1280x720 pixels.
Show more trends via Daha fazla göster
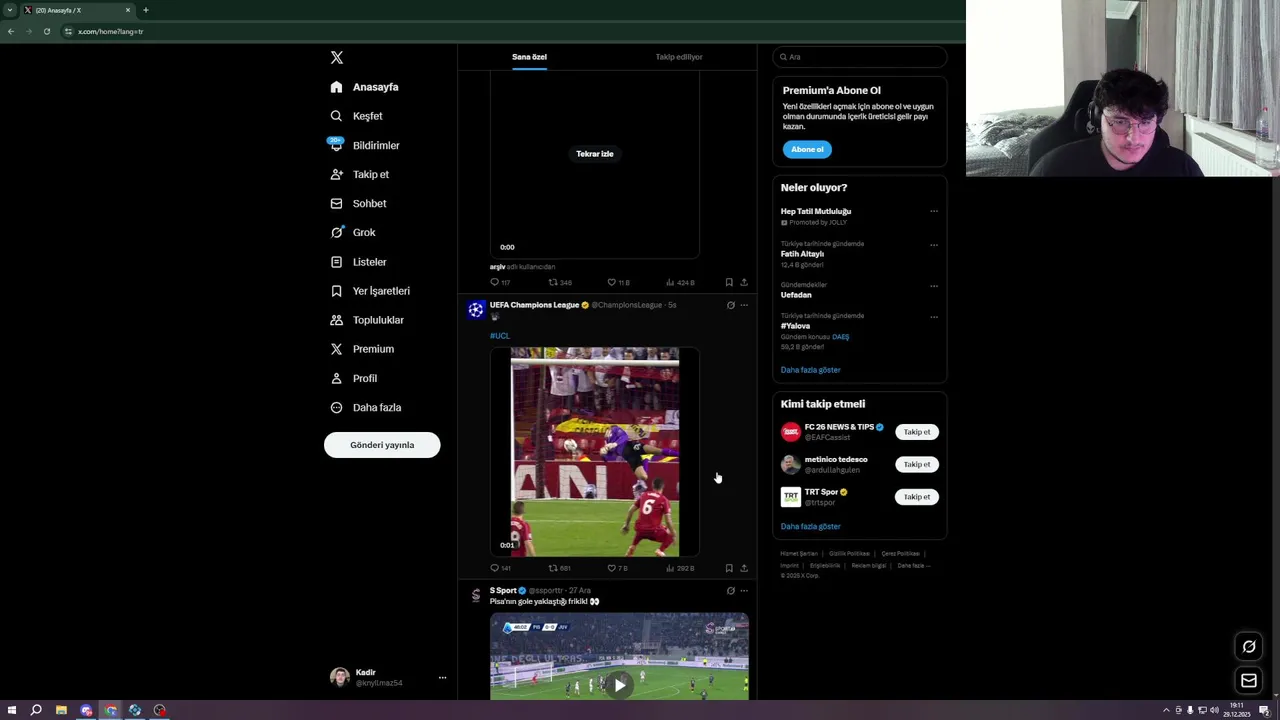tap(811, 370)
